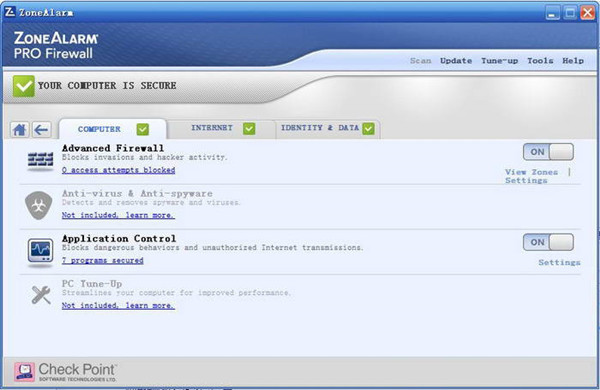
Task: Open the Tools menu
Action: (x=540, y=60)
